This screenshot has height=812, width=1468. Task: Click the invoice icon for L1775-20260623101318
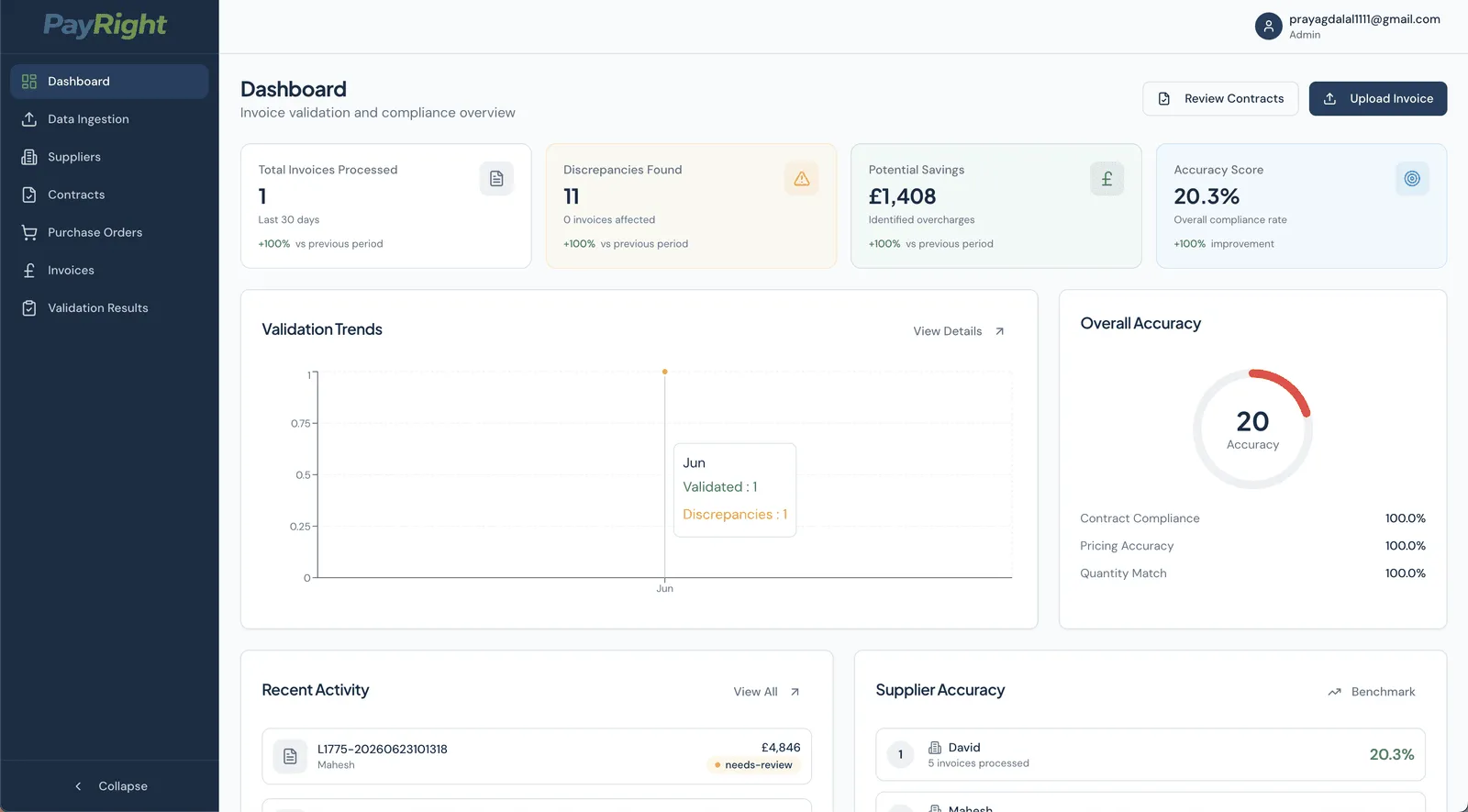(290, 756)
